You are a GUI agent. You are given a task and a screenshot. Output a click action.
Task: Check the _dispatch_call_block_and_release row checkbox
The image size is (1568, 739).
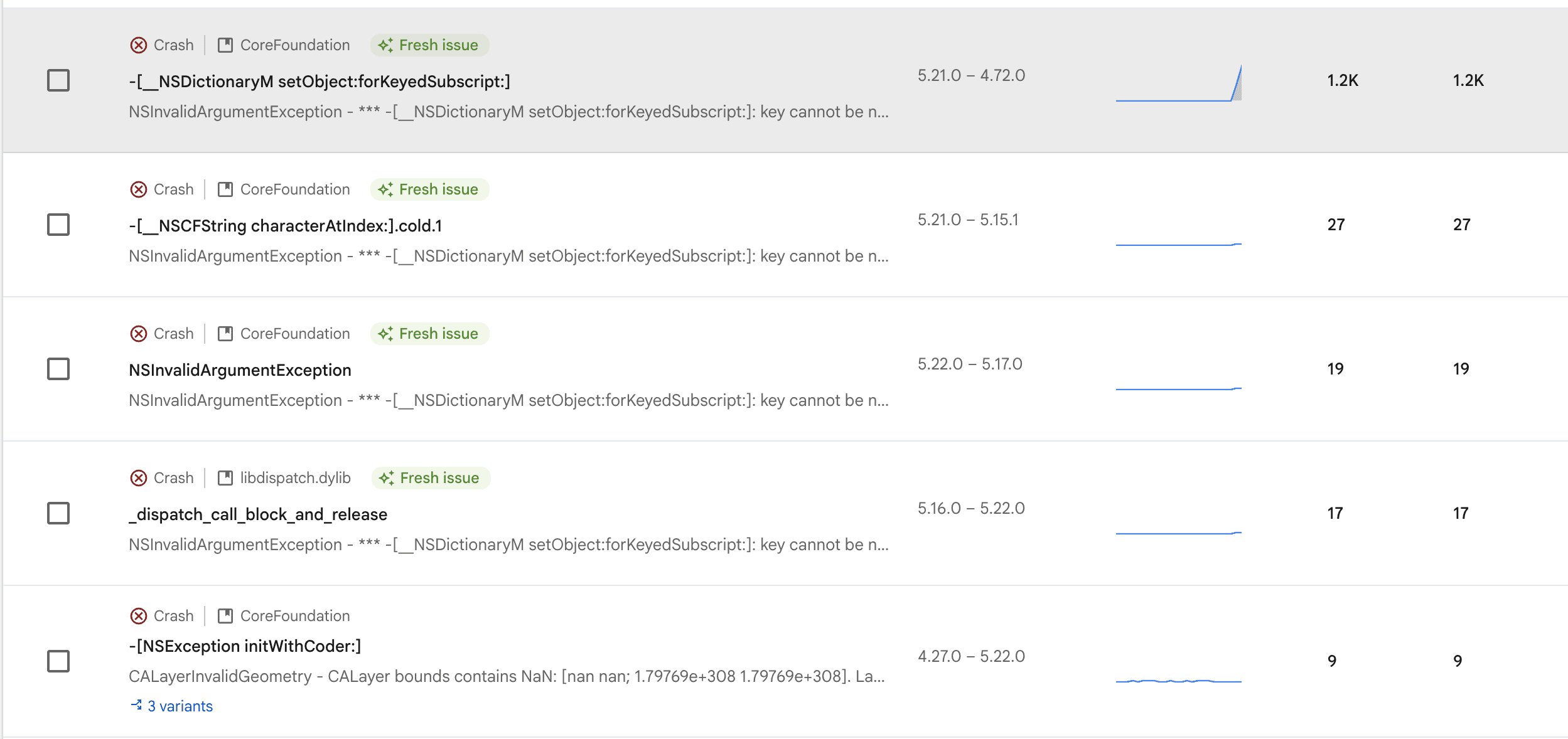pos(58,513)
